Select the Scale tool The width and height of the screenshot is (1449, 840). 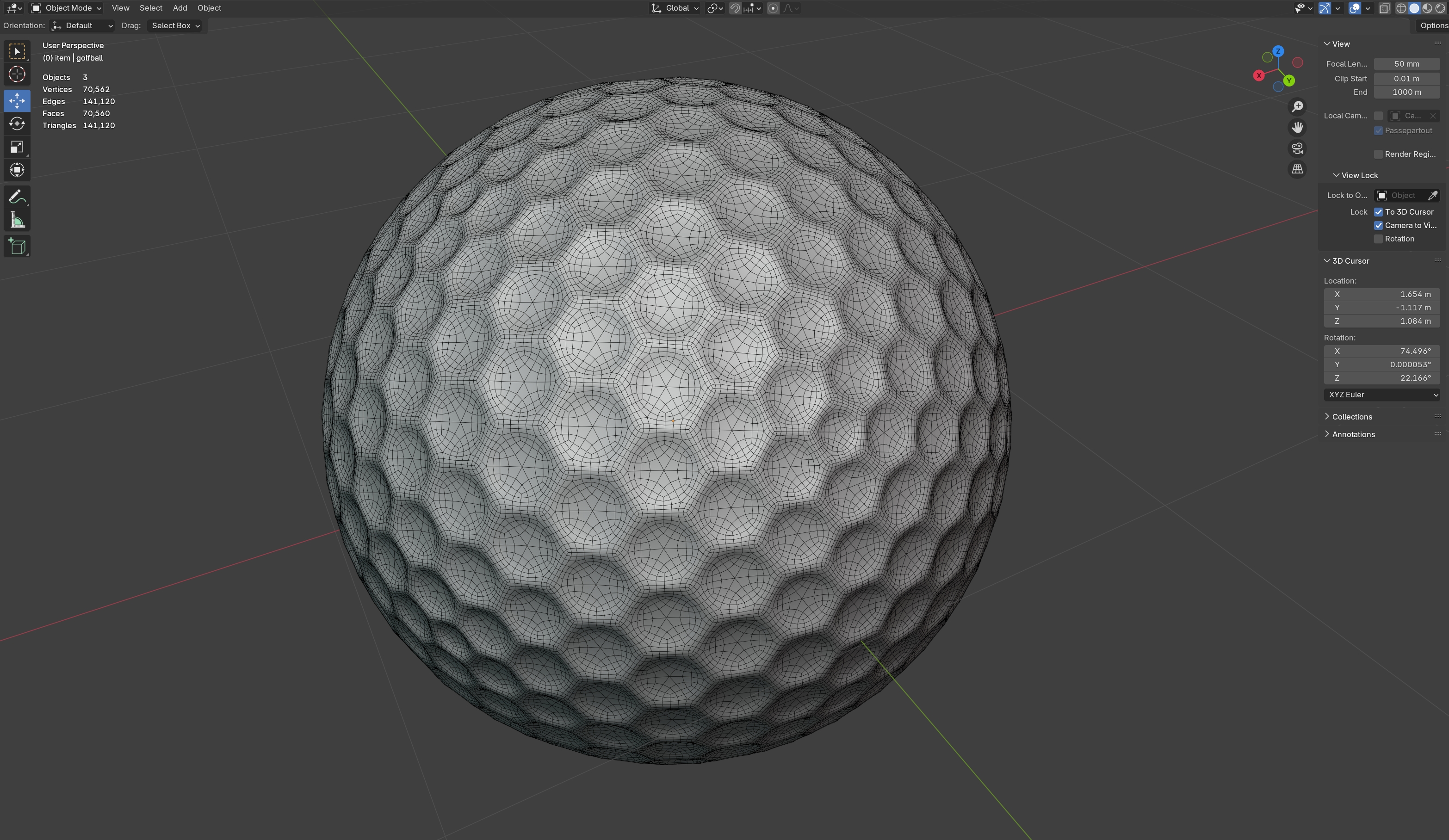click(x=17, y=147)
